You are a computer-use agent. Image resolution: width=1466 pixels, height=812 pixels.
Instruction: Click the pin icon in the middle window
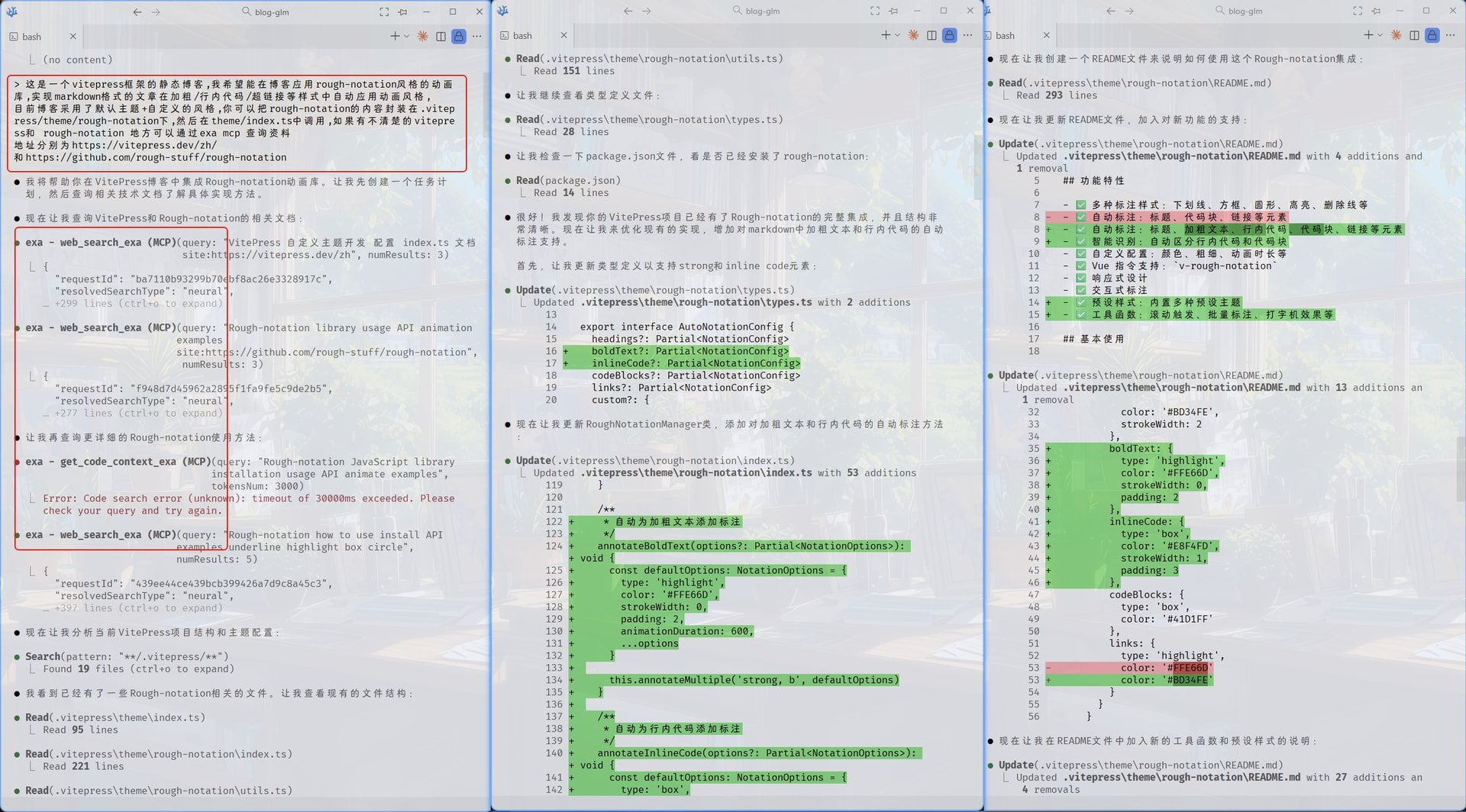pyautogui.click(x=893, y=11)
